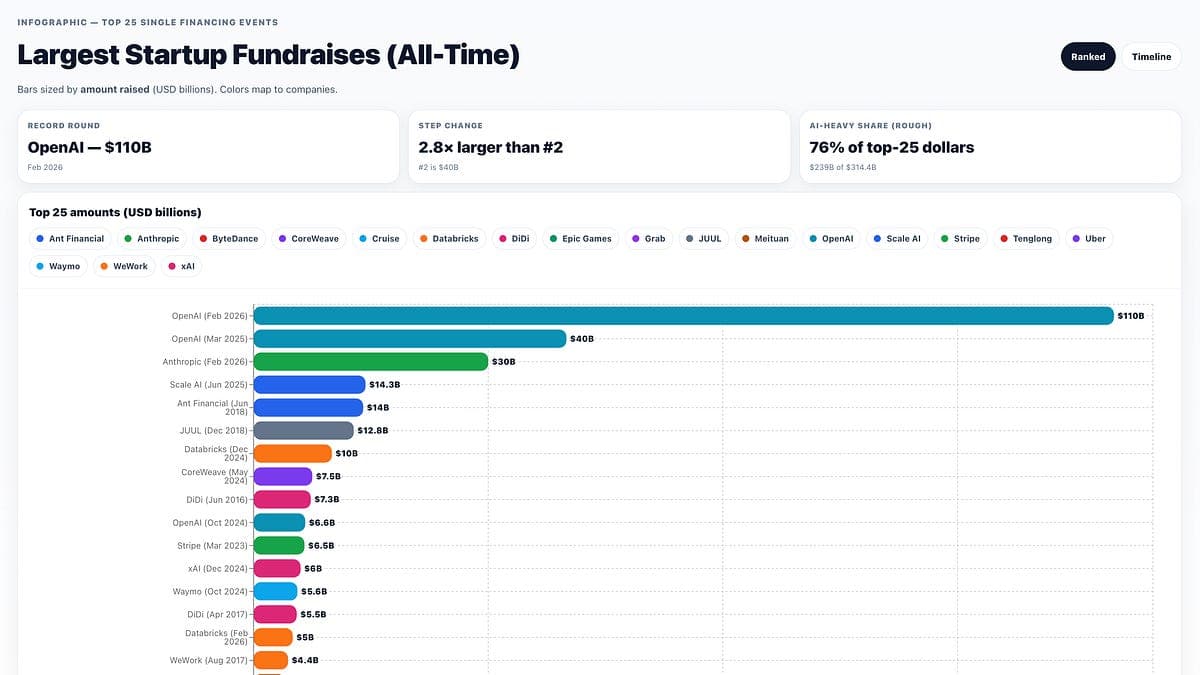The height and width of the screenshot is (675, 1200).
Task: Toggle the Ant Financial legend chip
Action: 69,239
